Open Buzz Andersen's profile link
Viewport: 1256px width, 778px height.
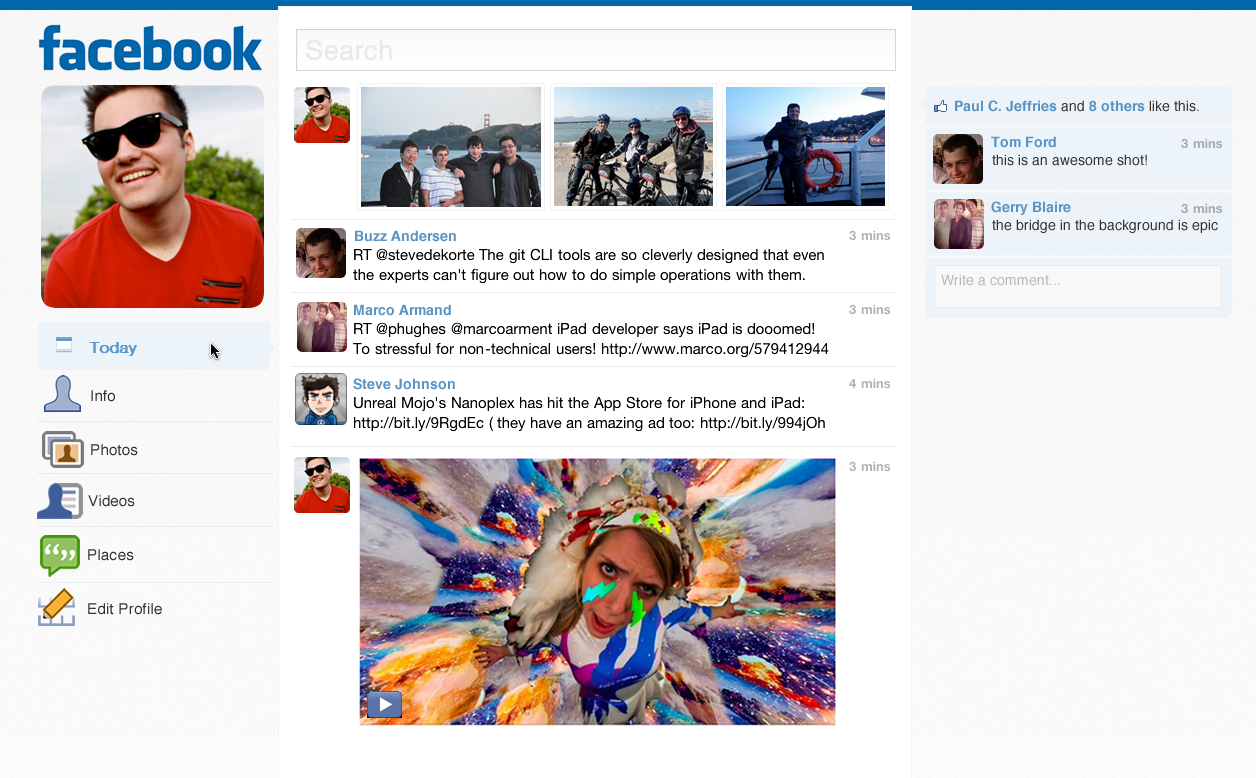pos(405,236)
